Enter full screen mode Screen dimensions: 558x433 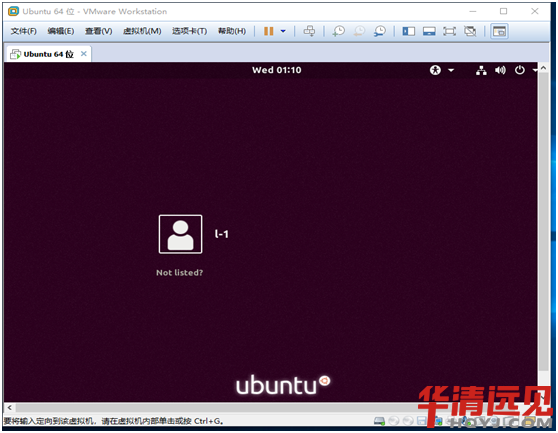[449, 31]
